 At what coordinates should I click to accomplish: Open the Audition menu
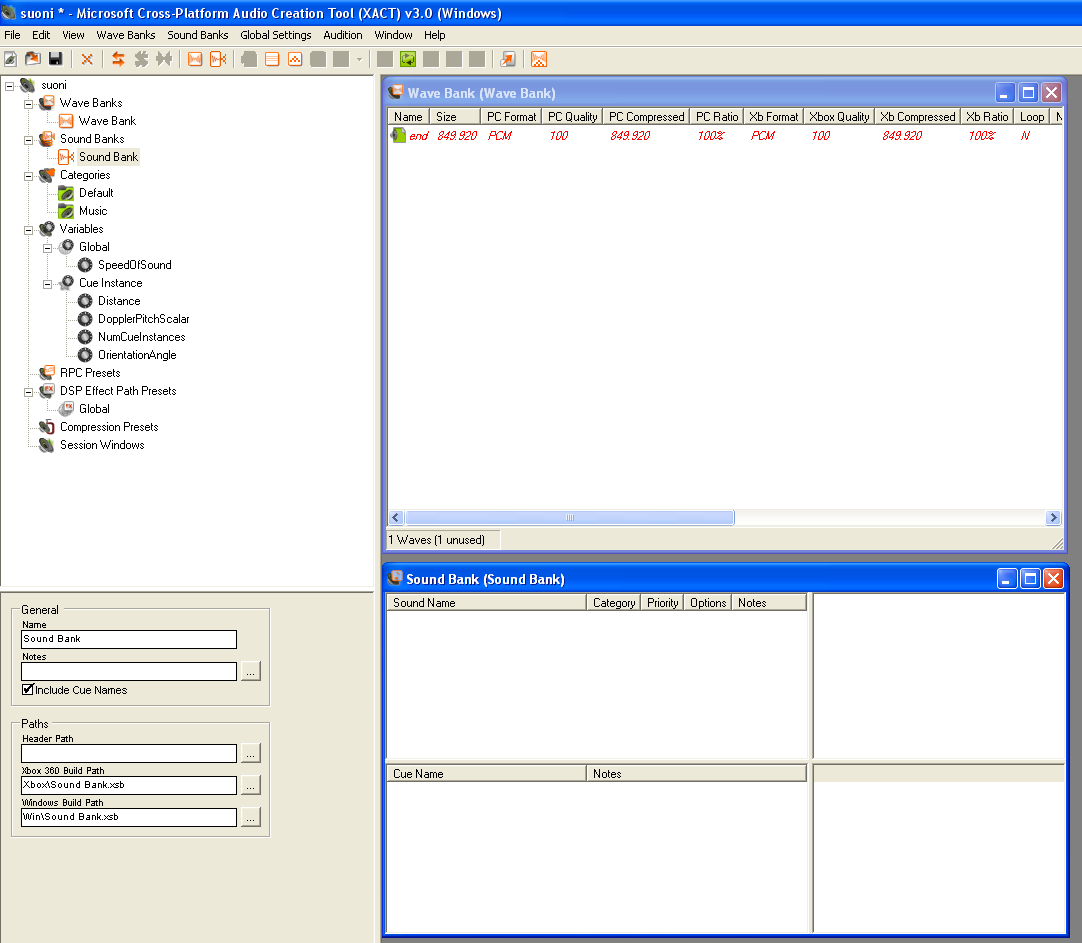pyautogui.click(x=342, y=35)
